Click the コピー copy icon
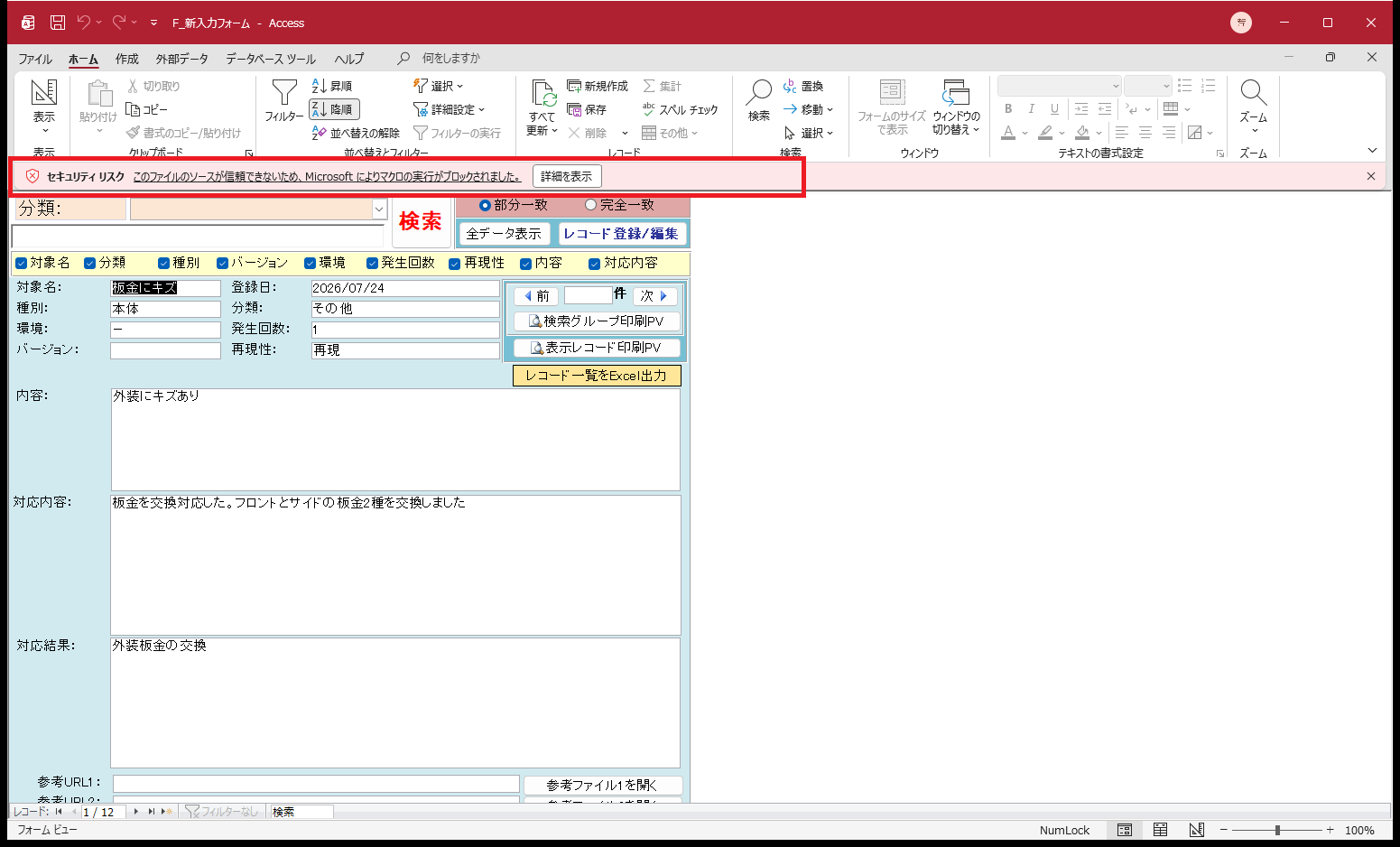 pyautogui.click(x=133, y=109)
